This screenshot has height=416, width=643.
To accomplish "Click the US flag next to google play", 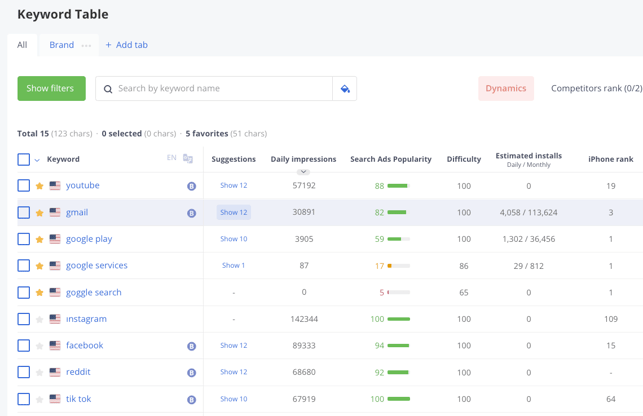I will pos(55,239).
